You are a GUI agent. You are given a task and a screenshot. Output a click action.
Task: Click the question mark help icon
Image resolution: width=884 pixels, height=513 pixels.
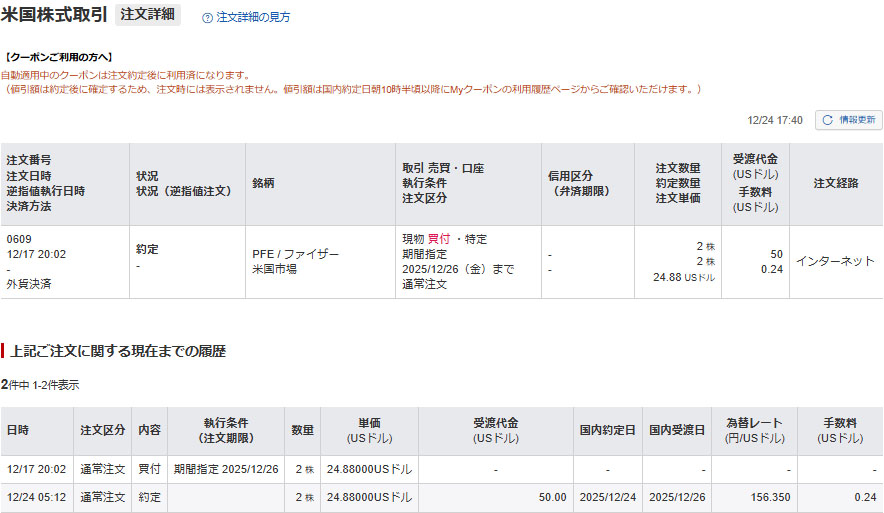coord(207,17)
